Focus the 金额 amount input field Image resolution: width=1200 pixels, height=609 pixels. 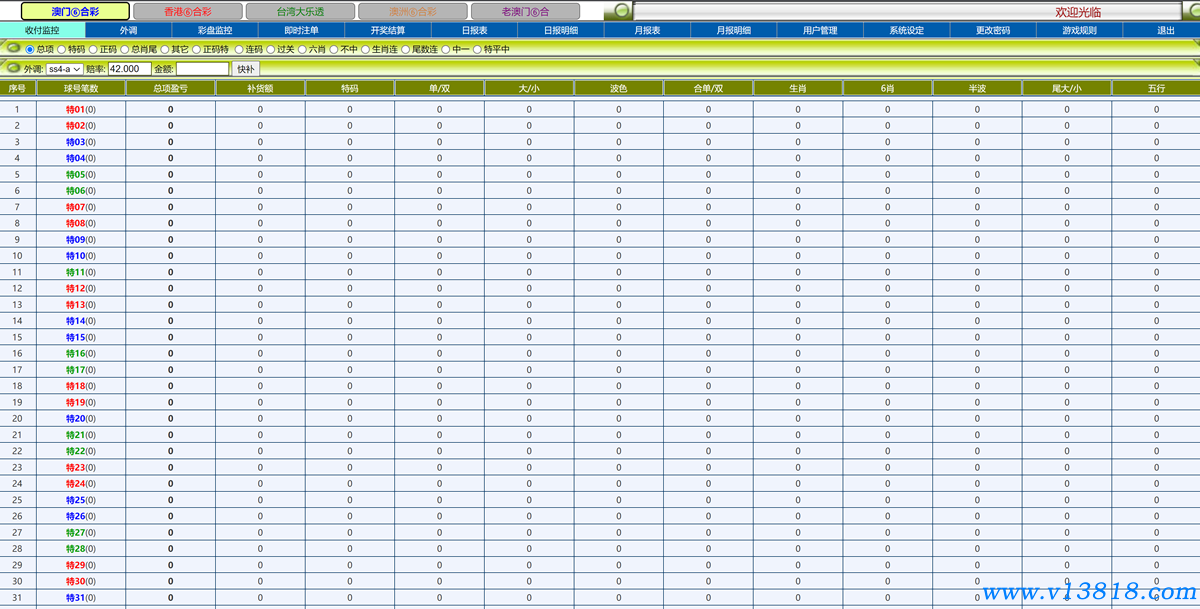(x=202, y=69)
